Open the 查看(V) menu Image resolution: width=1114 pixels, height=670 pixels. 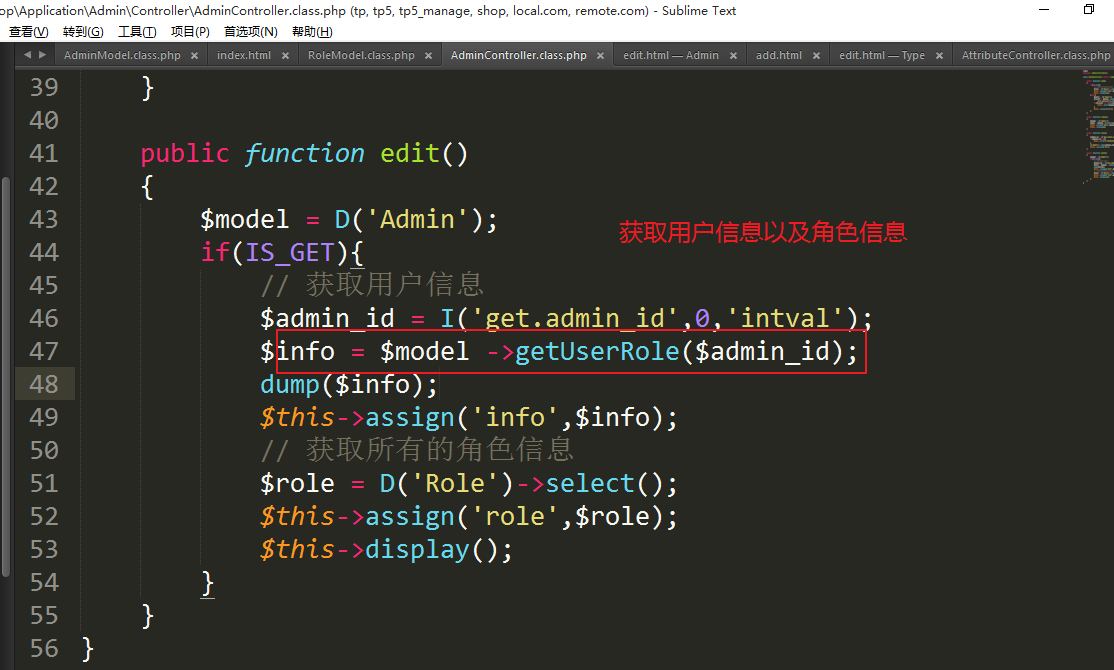click(28, 32)
